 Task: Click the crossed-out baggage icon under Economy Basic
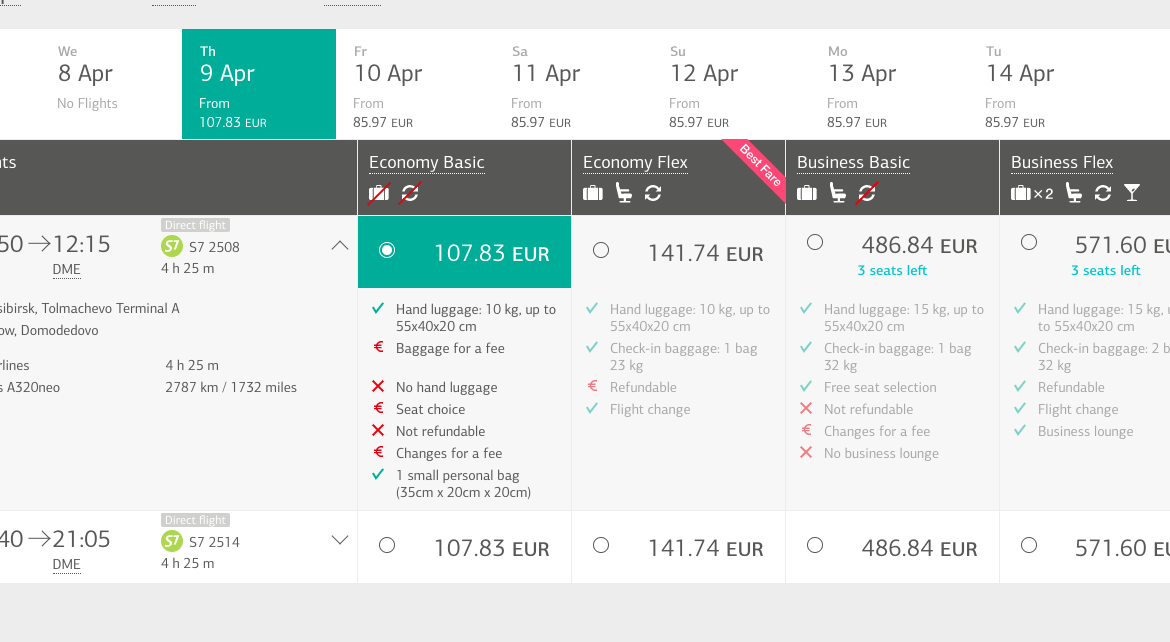pos(379,193)
